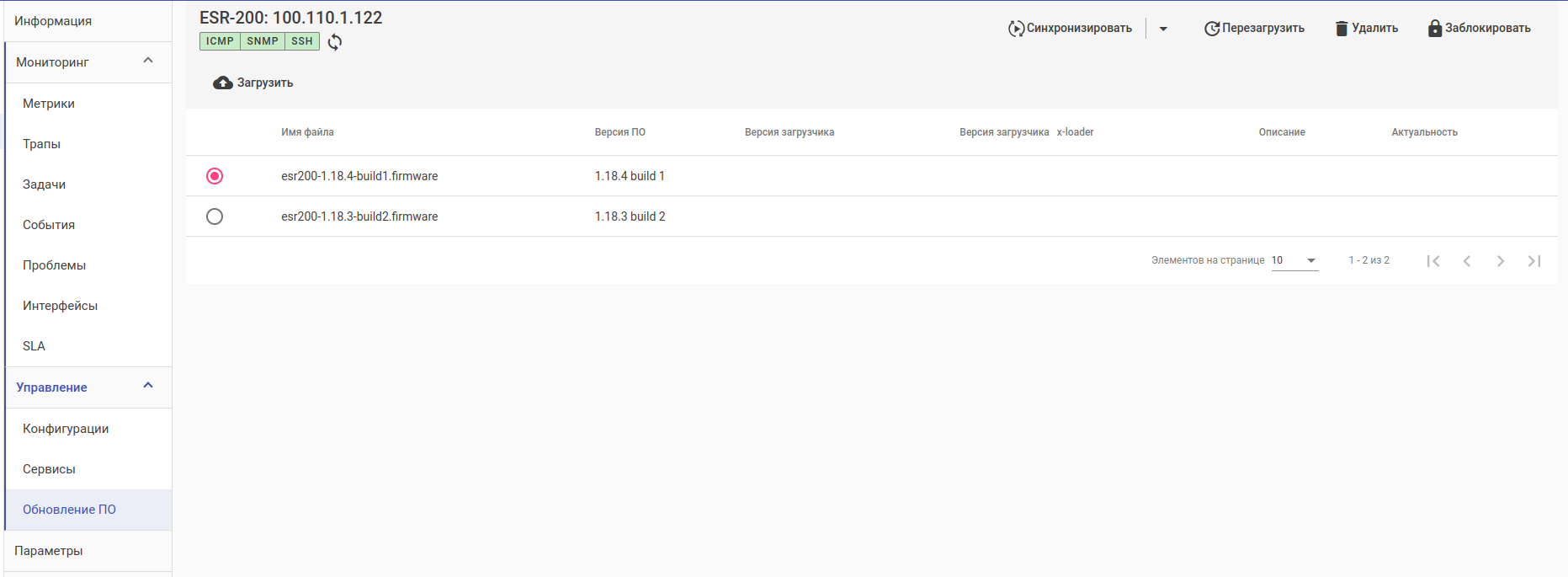The image size is (1568, 577).
Task: Open the Синхронизировать dropdown arrow
Action: 1163,29
